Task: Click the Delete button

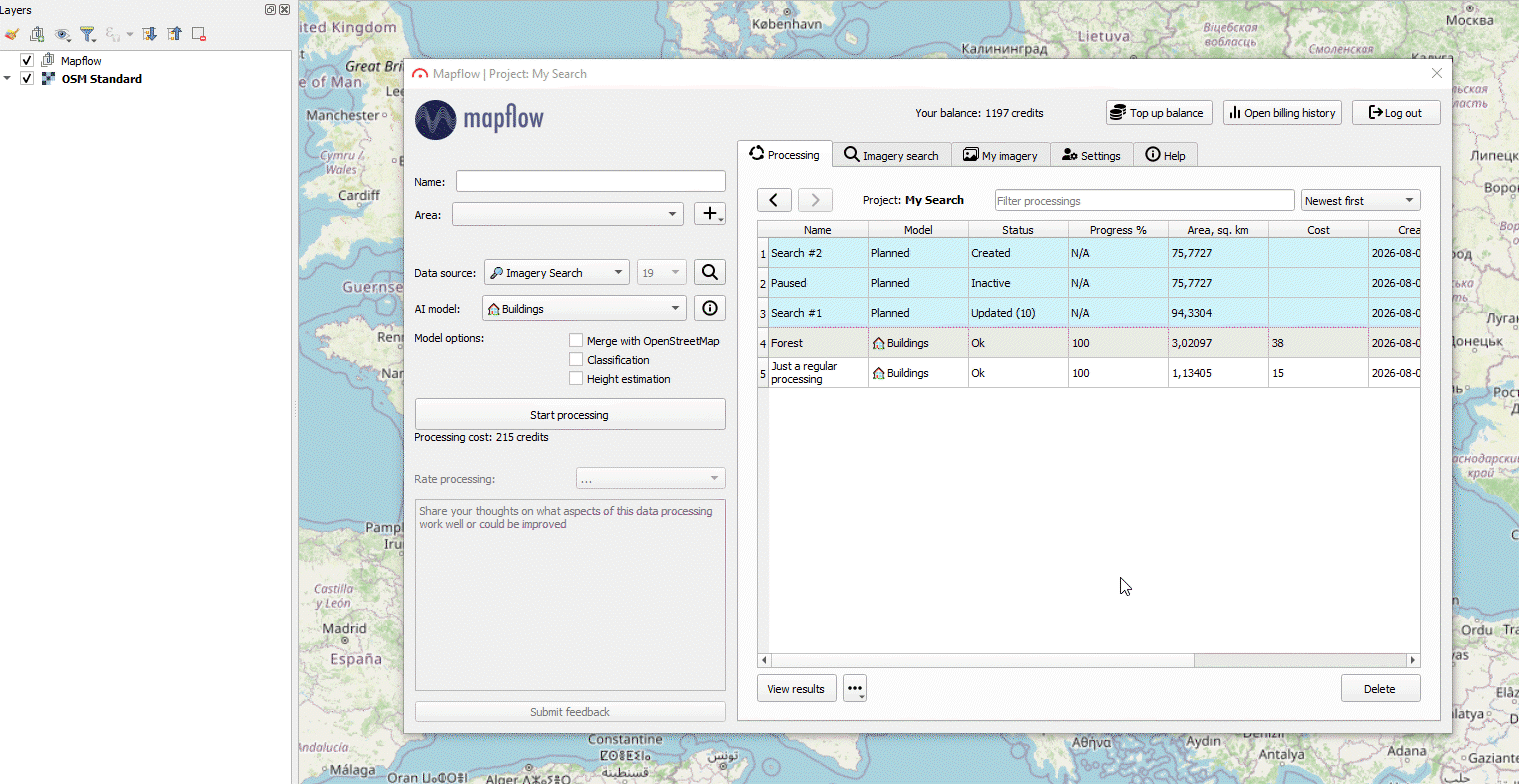Action: click(x=1380, y=689)
